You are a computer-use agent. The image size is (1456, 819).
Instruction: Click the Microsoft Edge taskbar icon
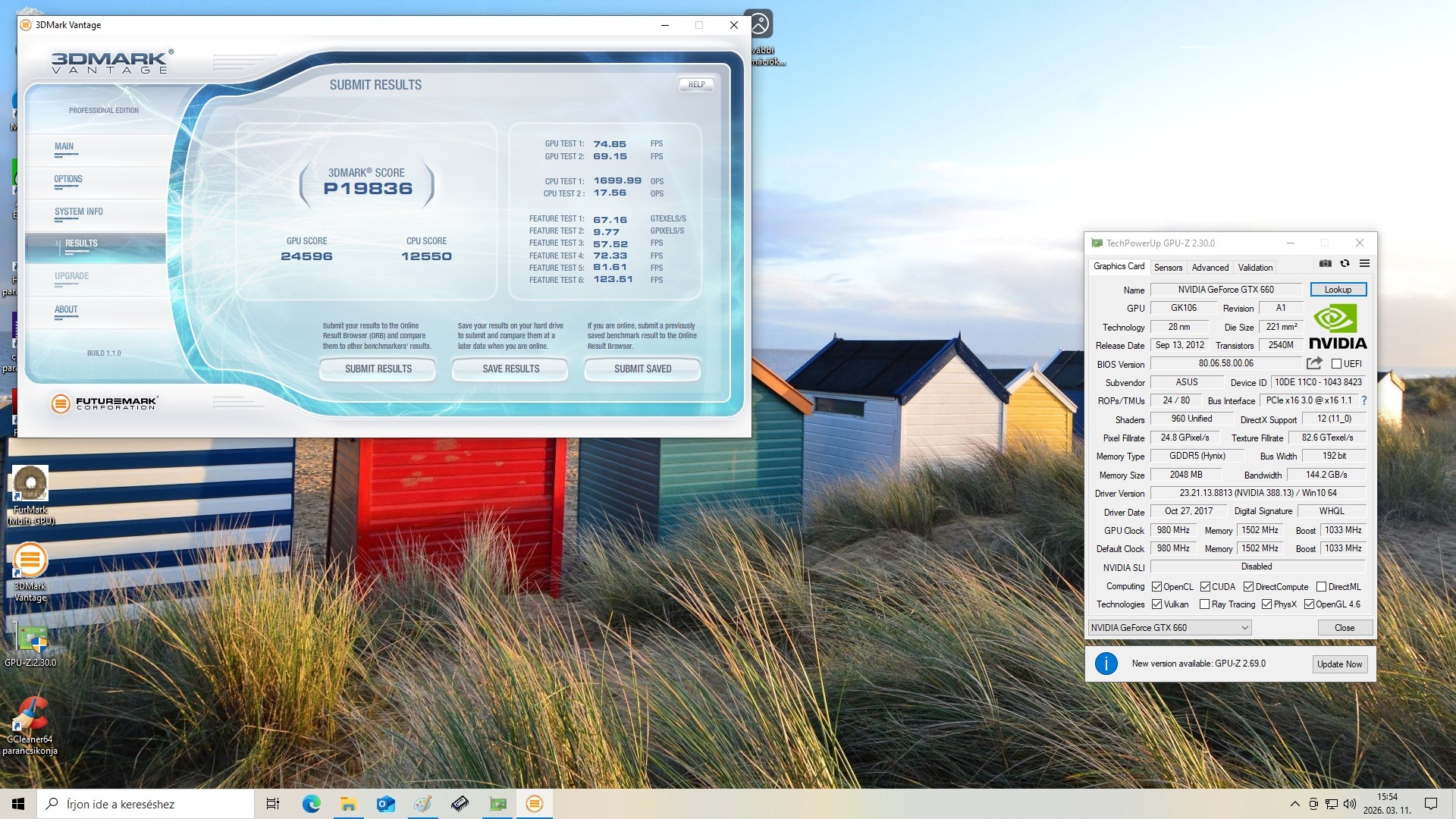click(x=311, y=804)
